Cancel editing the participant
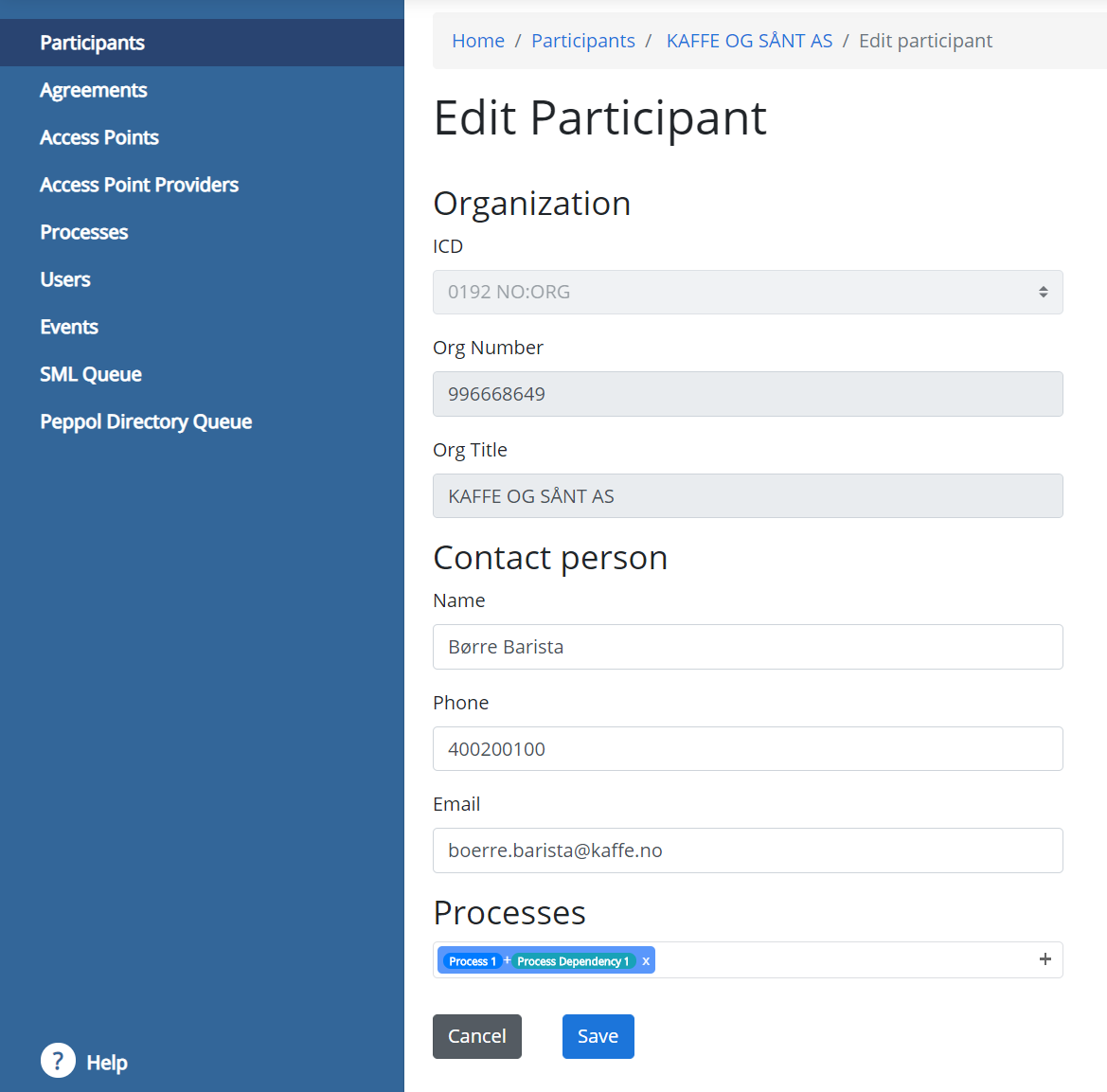1107x1092 pixels. tap(476, 1036)
